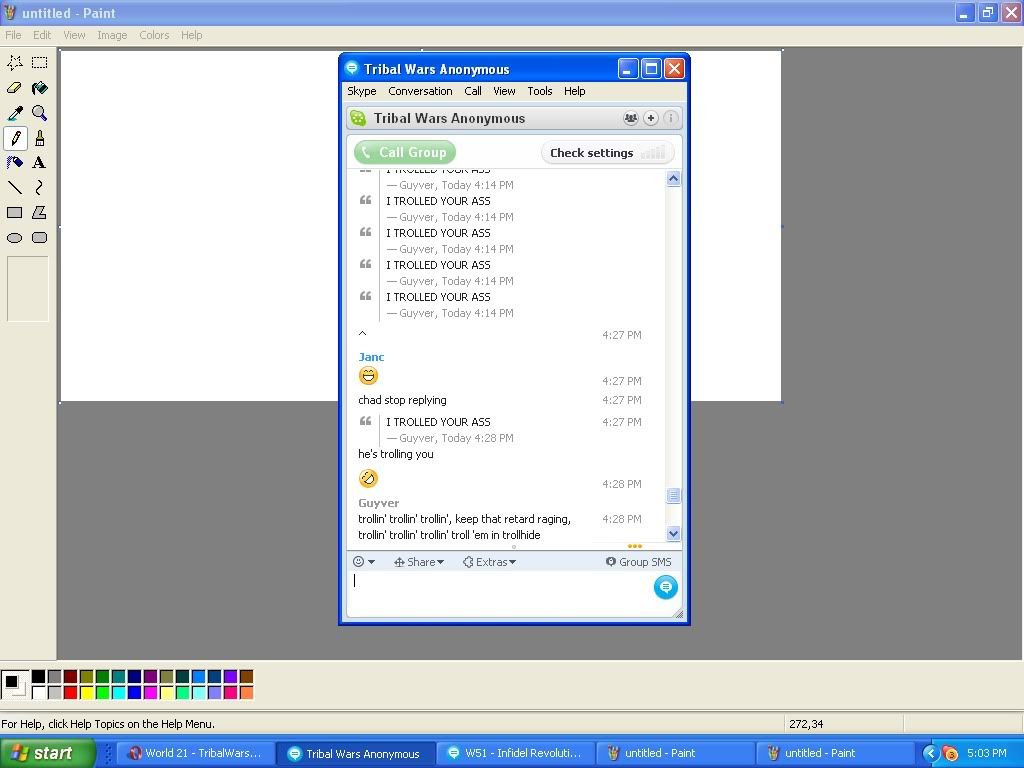Click the chat scrollbar up arrow
The height and width of the screenshot is (768, 1024).
pos(673,178)
